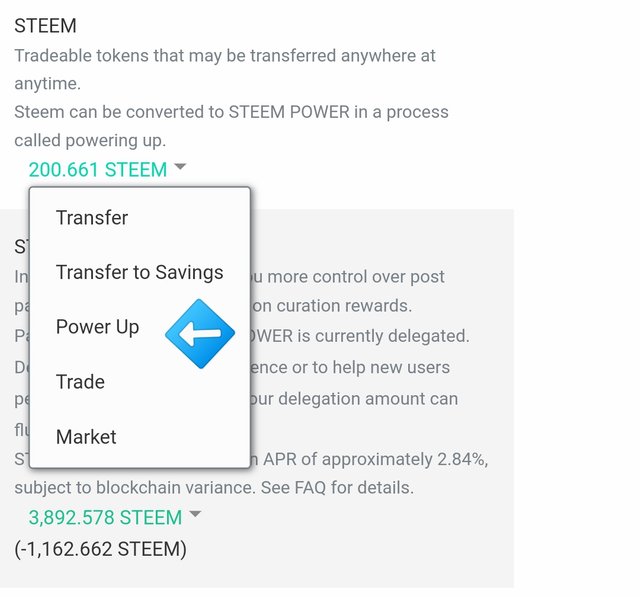
Task: Click the on curation rewards text
Action: (x=332, y=306)
